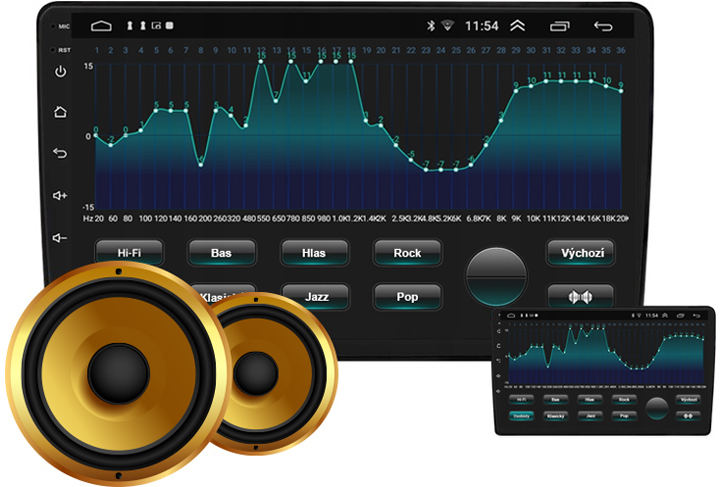Tap the volume down icon on the sidebar

pos(60,238)
